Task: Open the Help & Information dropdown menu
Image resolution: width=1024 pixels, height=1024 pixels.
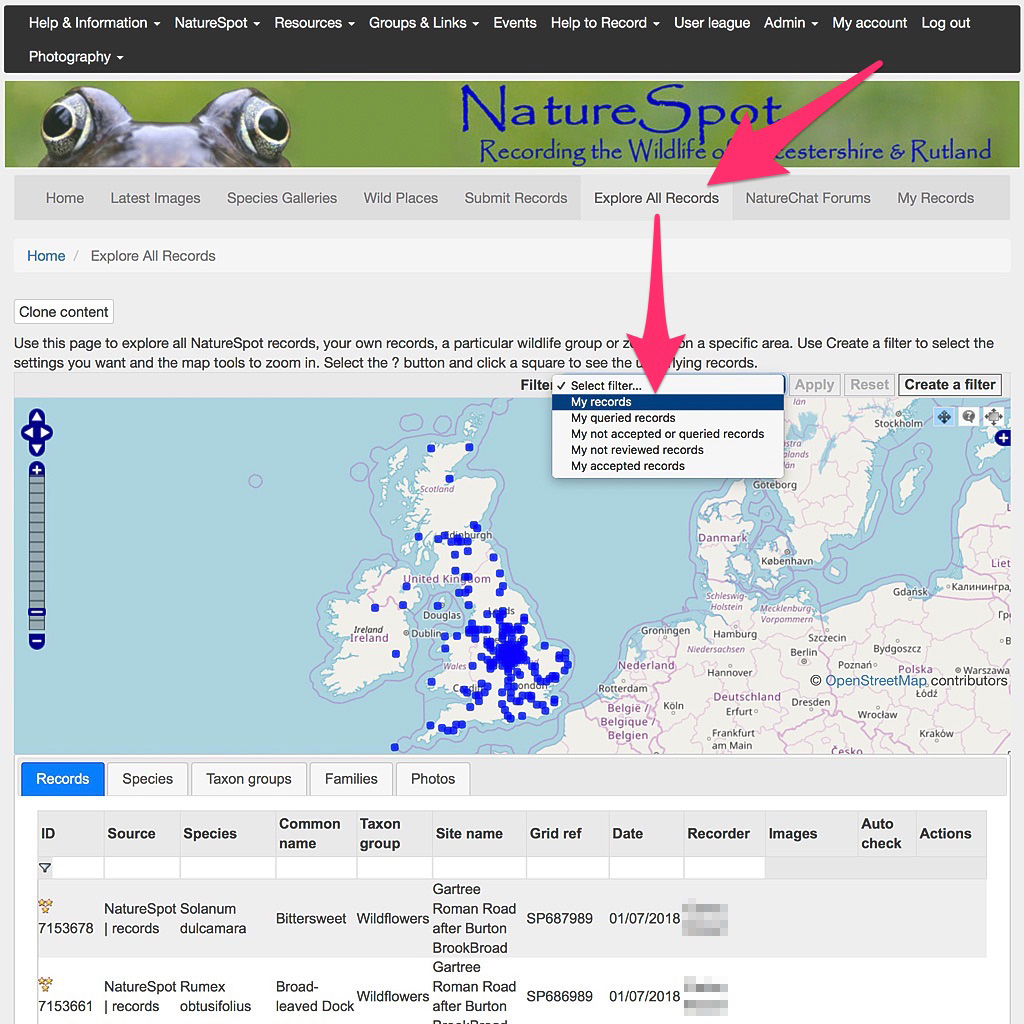Action: point(94,23)
